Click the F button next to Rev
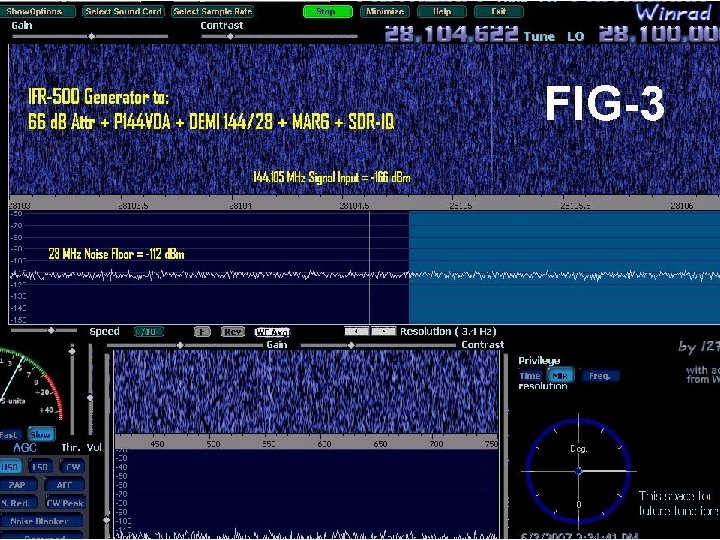This screenshot has height=540, width=720. click(x=202, y=332)
